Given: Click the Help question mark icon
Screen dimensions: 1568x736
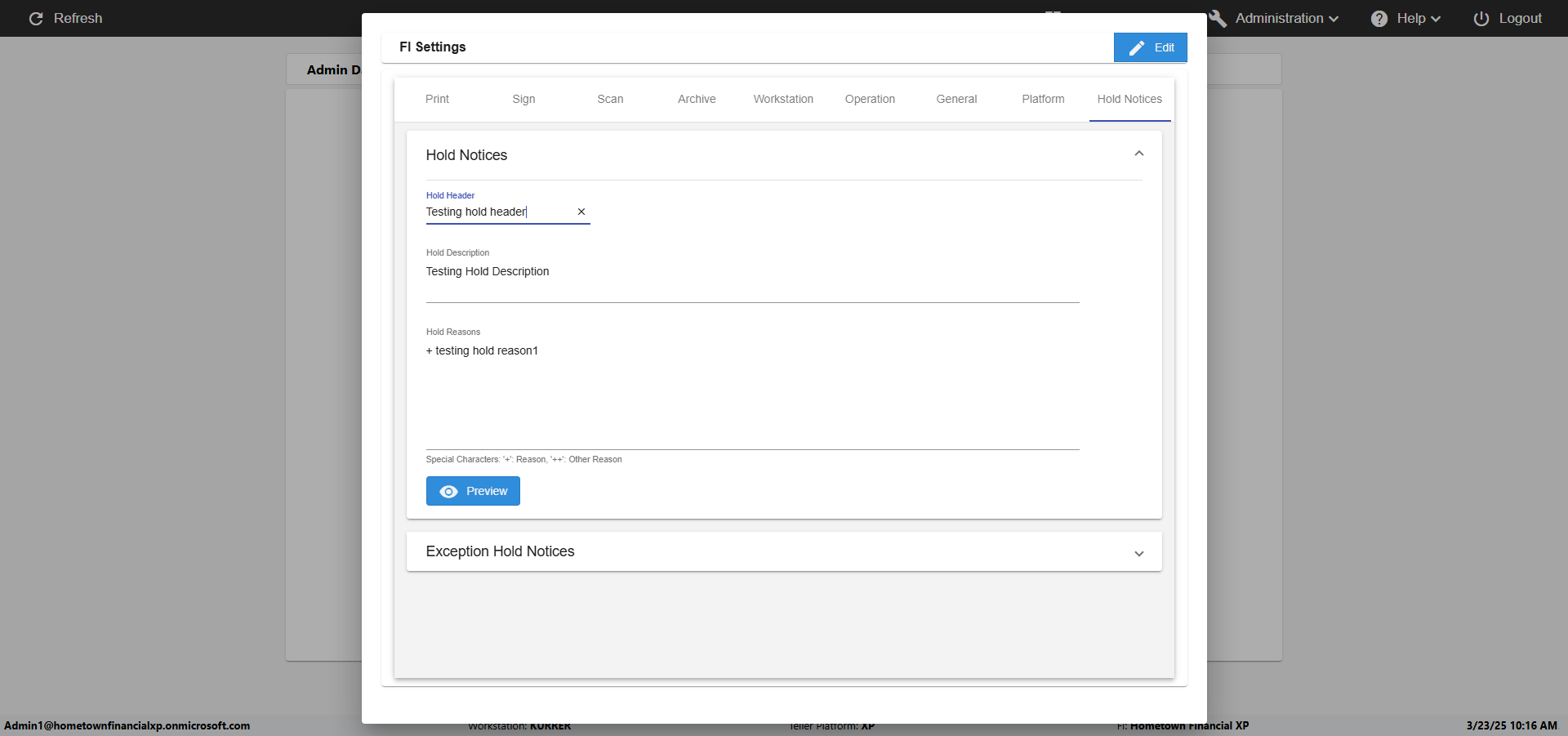Looking at the screenshot, I should click(x=1379, y=19).
